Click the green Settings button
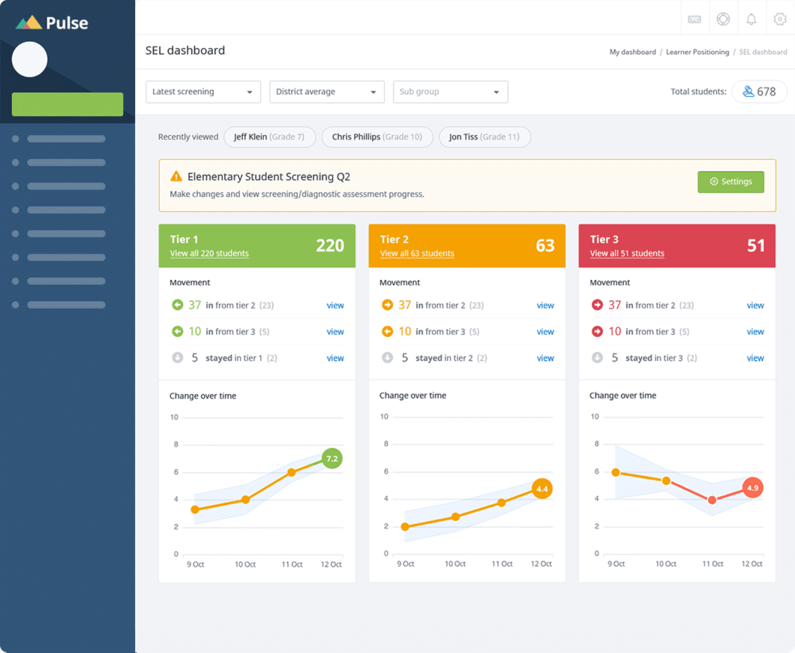 (731, 182)
